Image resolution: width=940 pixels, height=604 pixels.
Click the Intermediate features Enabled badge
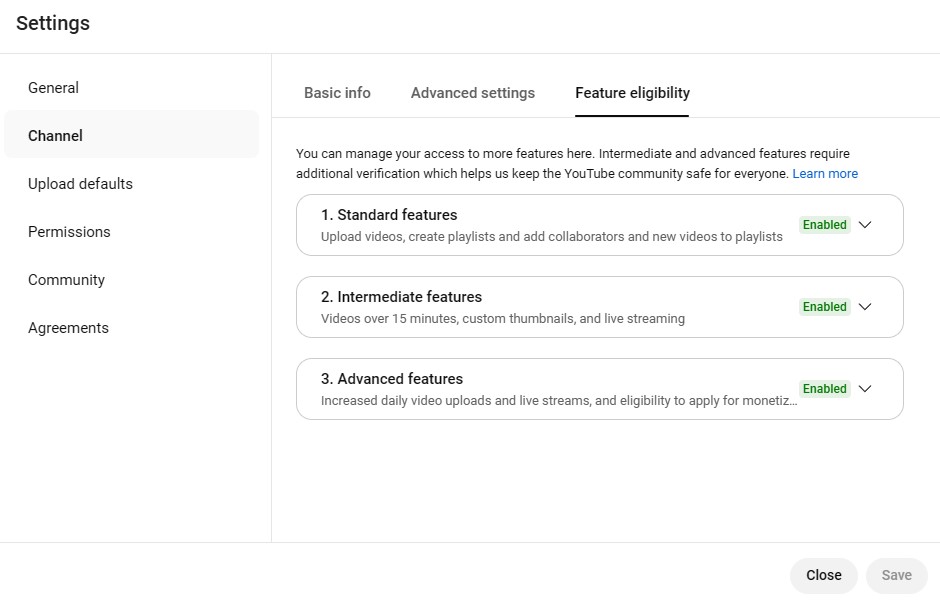[x=825, y=307]
